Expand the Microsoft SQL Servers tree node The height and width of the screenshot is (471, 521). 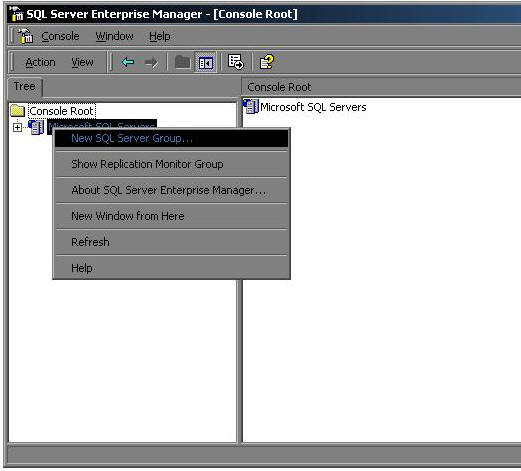pos(17,127)
